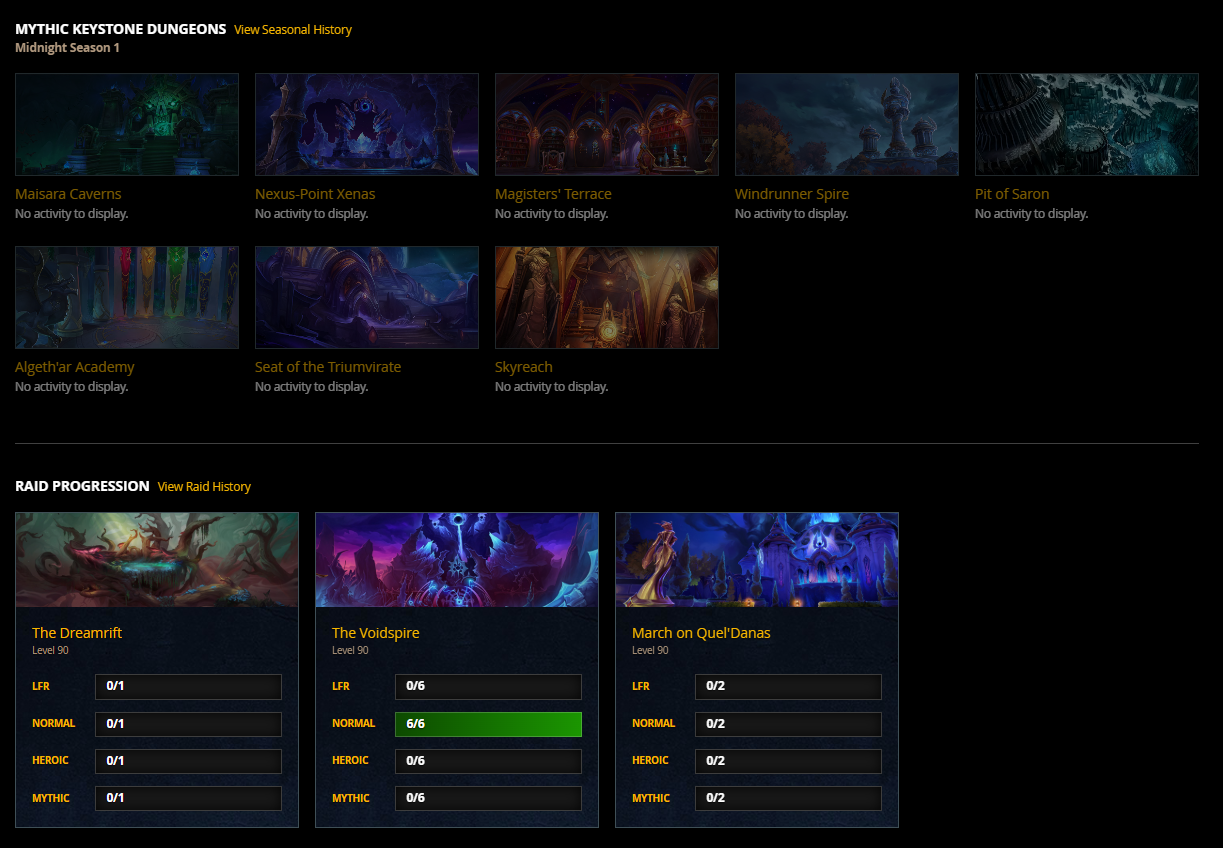The height and width of the screenshot is (848, 1223).
Task: Click The Dreamrift Normal progress bar
Action: pyautogui.click(x=188, y=724)
